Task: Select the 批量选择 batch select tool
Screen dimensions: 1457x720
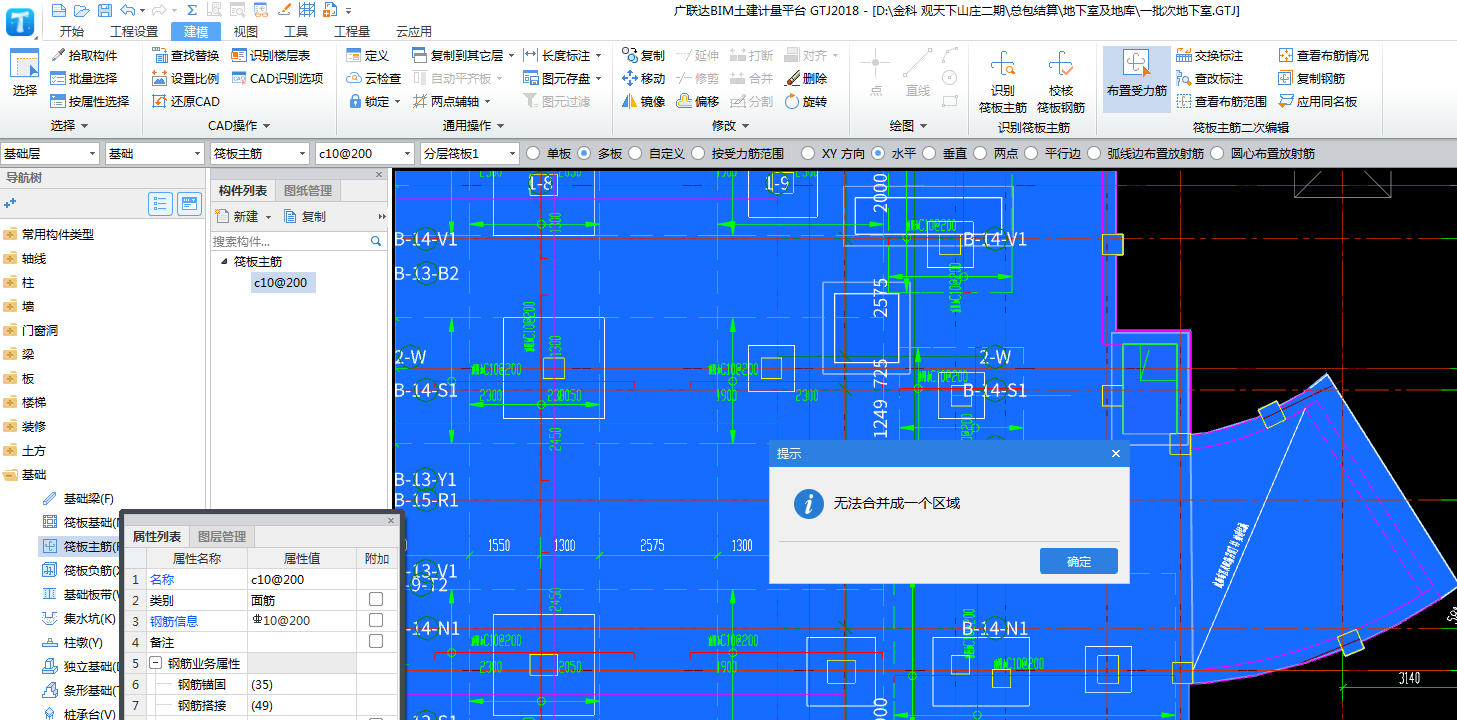Action: (x=84, y=78)
